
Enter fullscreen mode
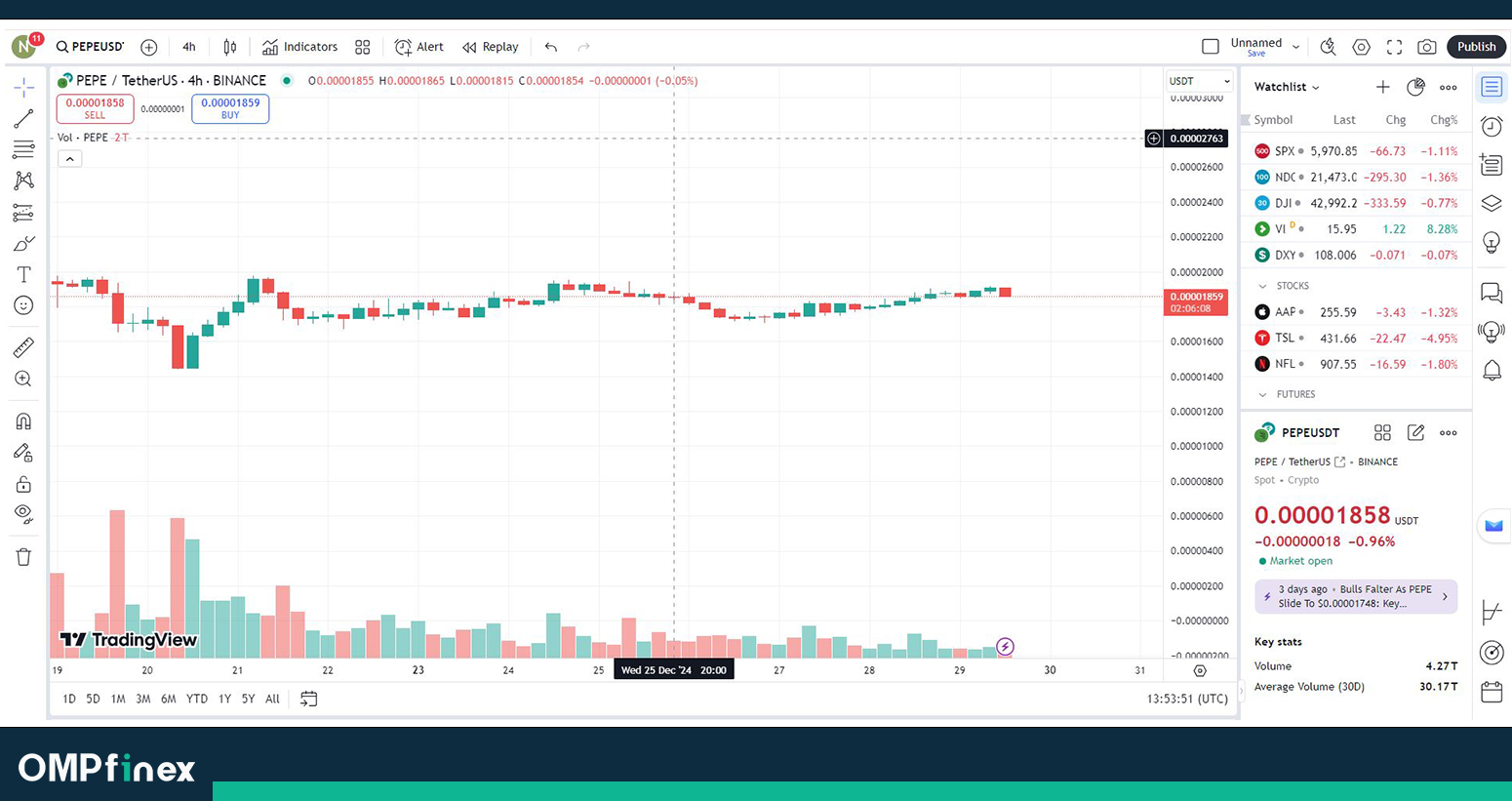point(1394,47)
